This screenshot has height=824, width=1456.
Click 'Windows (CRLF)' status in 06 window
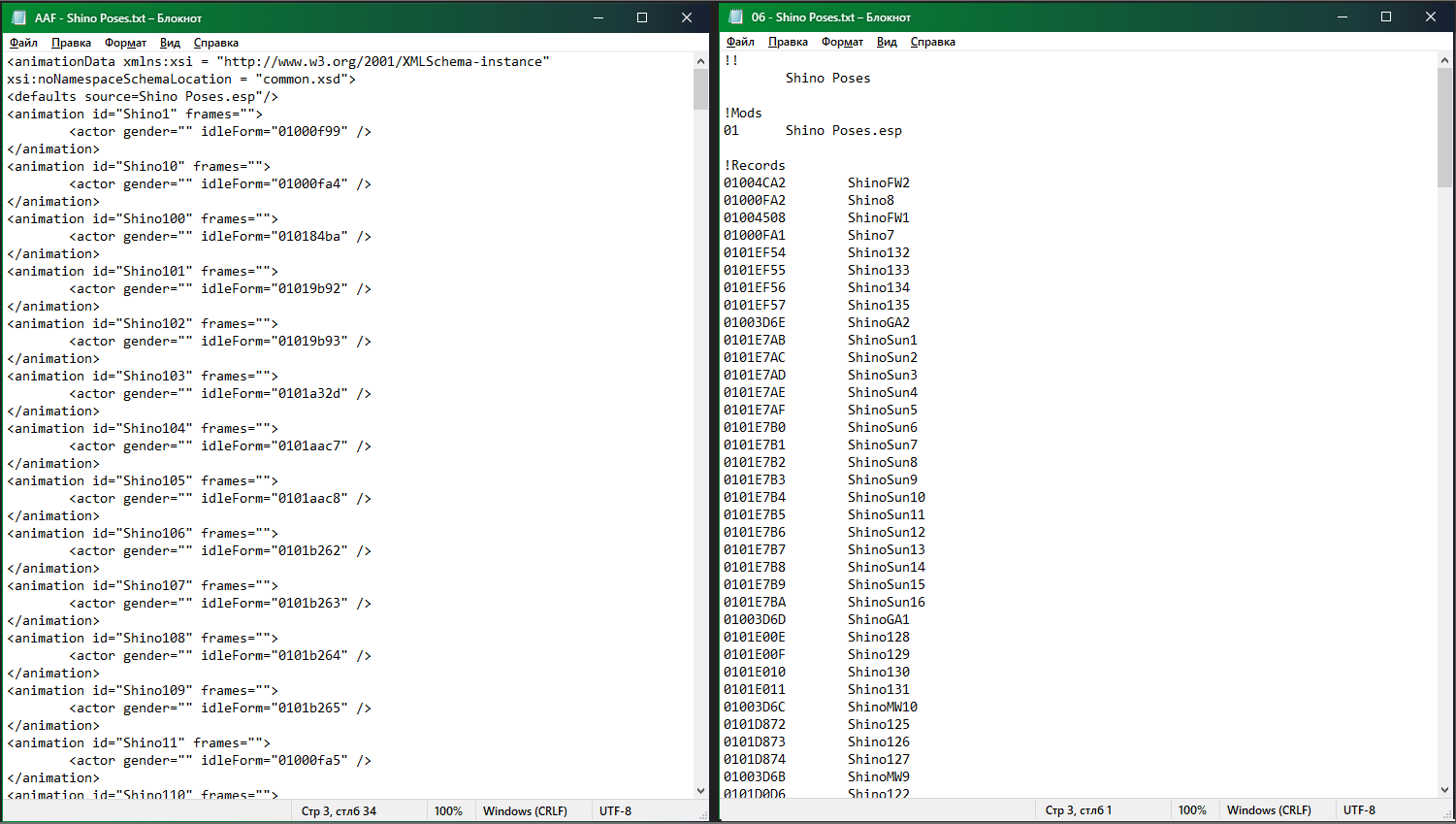pyautogui.click(x=1269, y=810)
